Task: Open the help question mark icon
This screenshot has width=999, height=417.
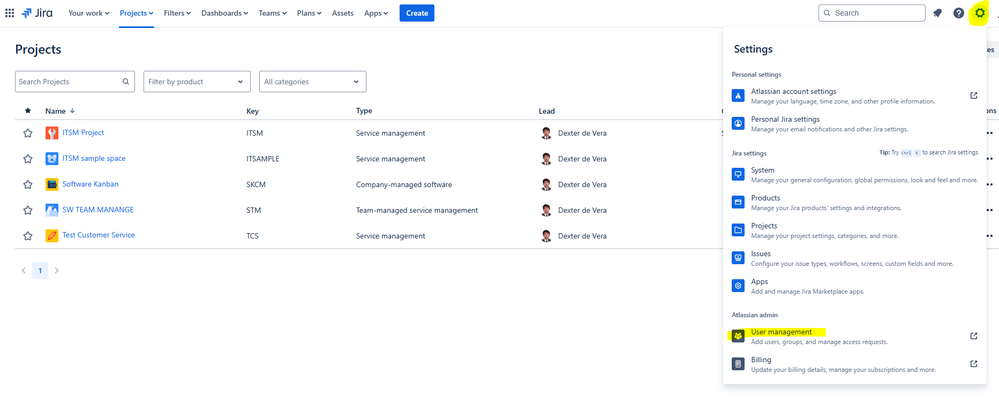Action: click(x=958, y=13)
